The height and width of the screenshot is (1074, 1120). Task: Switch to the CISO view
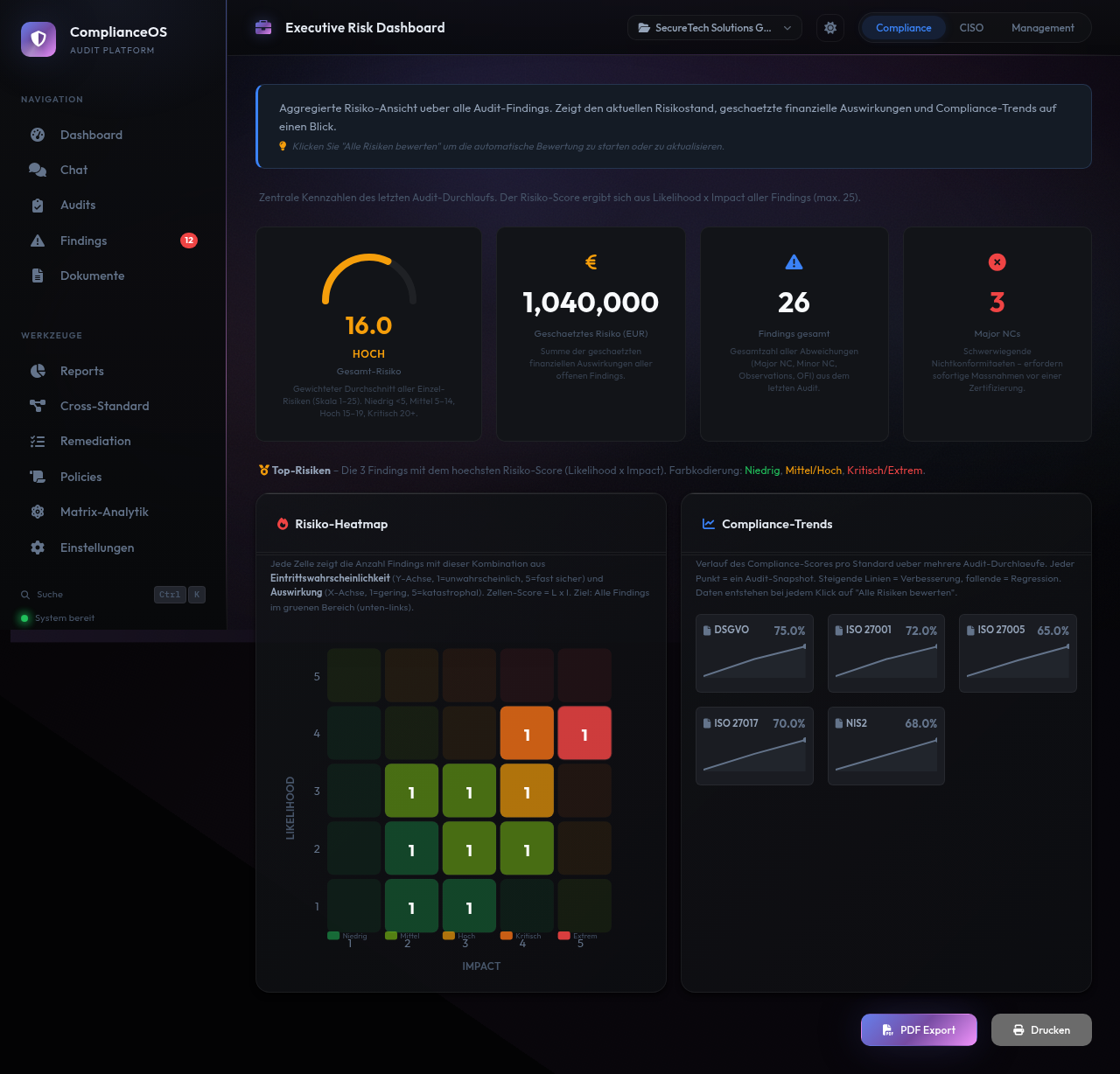(x=971, y=28)
